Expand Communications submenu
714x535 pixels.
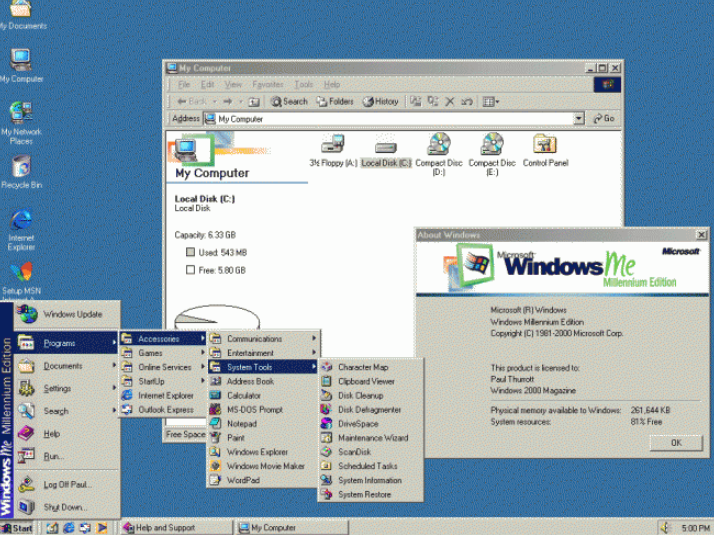(x=263, y=339)
